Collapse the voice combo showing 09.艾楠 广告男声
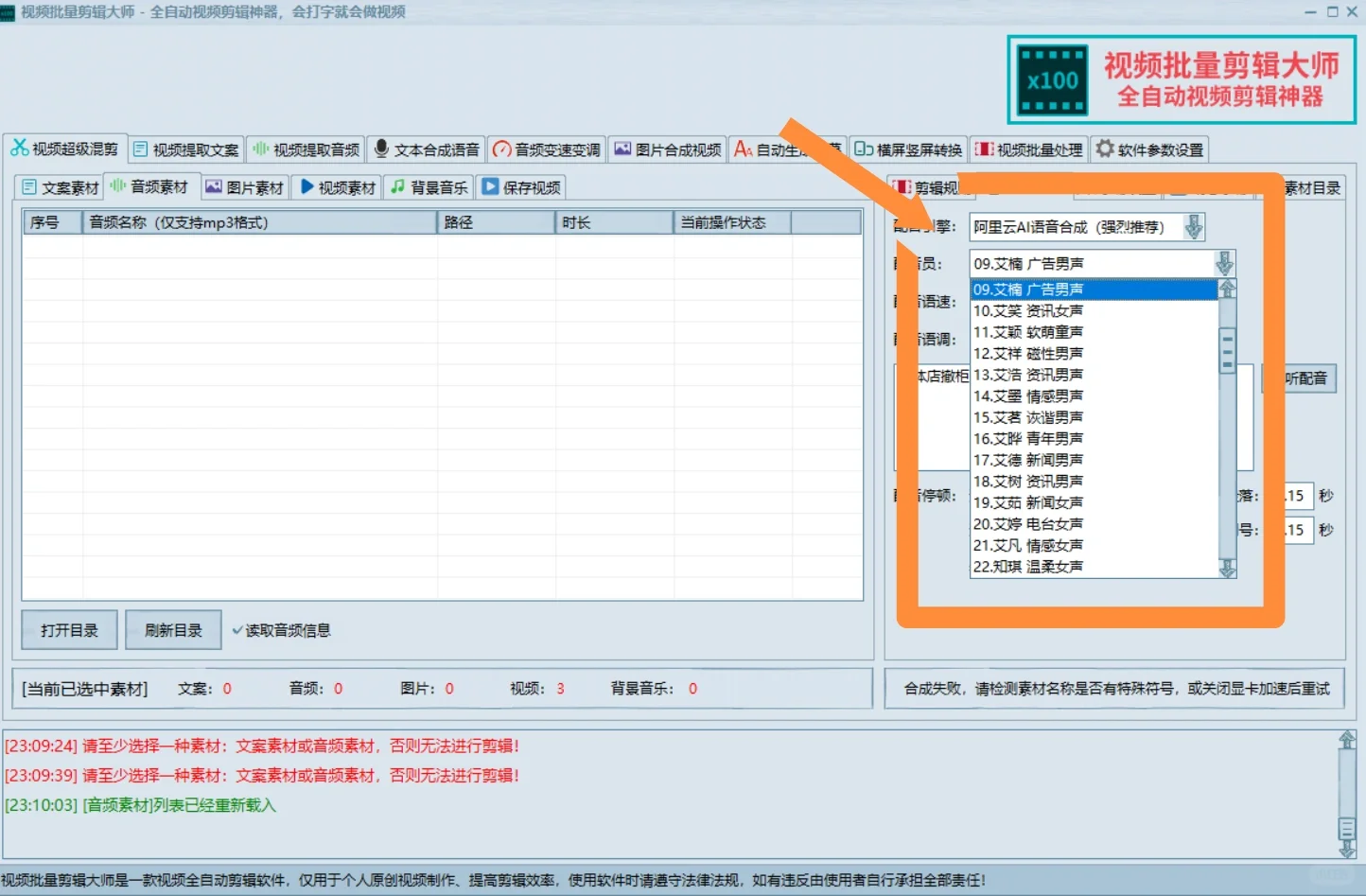 [x=1224, y=264]
